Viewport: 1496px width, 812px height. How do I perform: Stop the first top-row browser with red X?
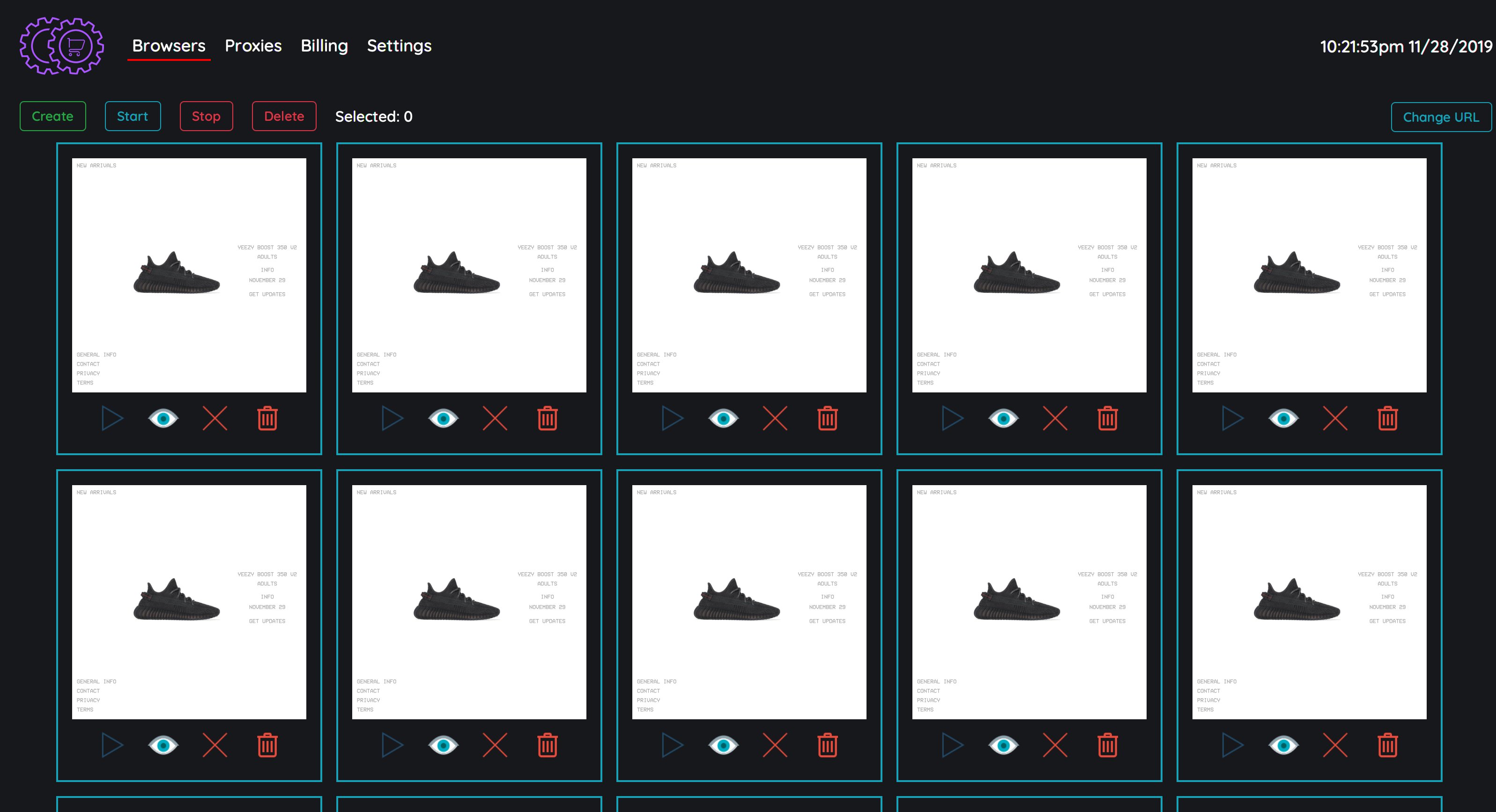pos(215,418)
